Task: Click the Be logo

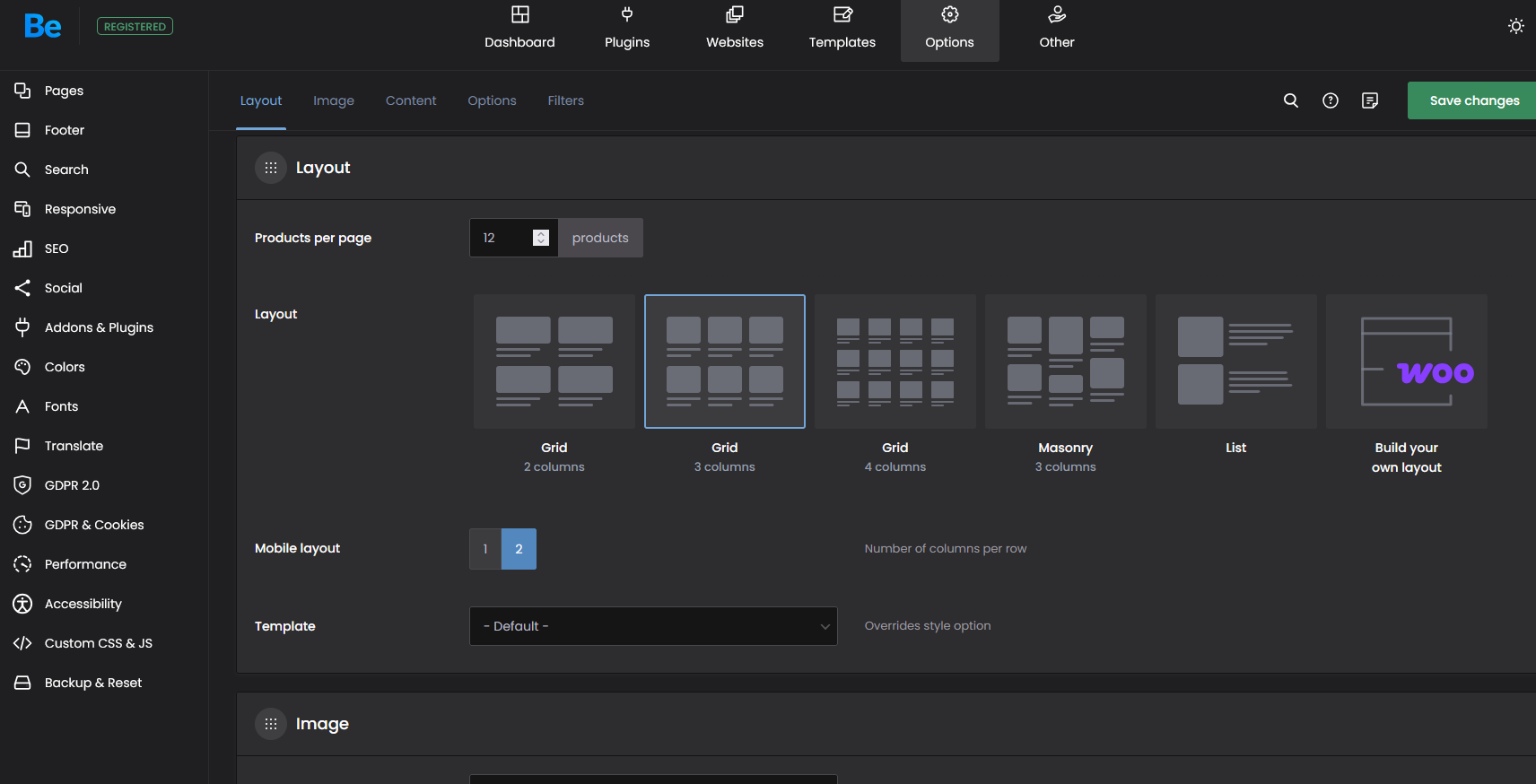Action: point(42,26)
